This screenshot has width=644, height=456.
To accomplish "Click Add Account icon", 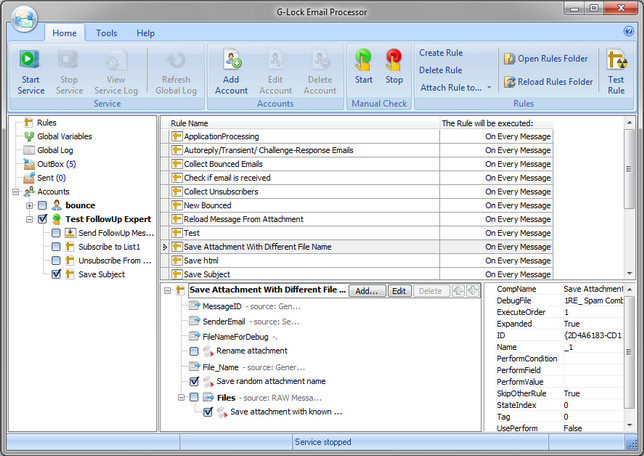I will click(x=232, y=60).
